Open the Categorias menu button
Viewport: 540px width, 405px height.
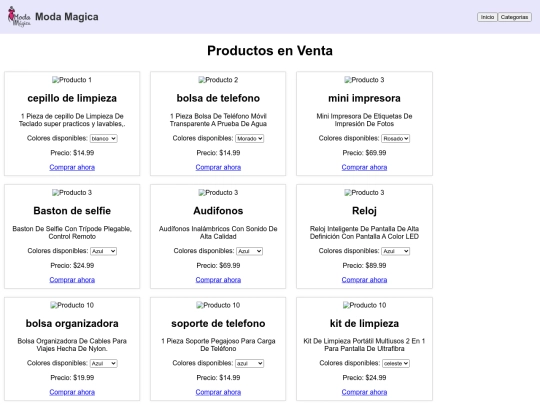(x=514, y=17)
